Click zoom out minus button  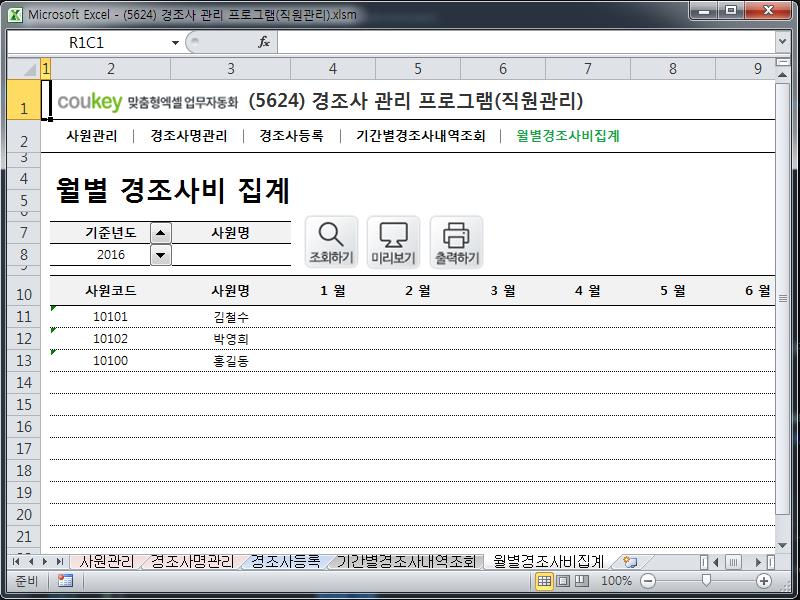[x=648, y=581]
